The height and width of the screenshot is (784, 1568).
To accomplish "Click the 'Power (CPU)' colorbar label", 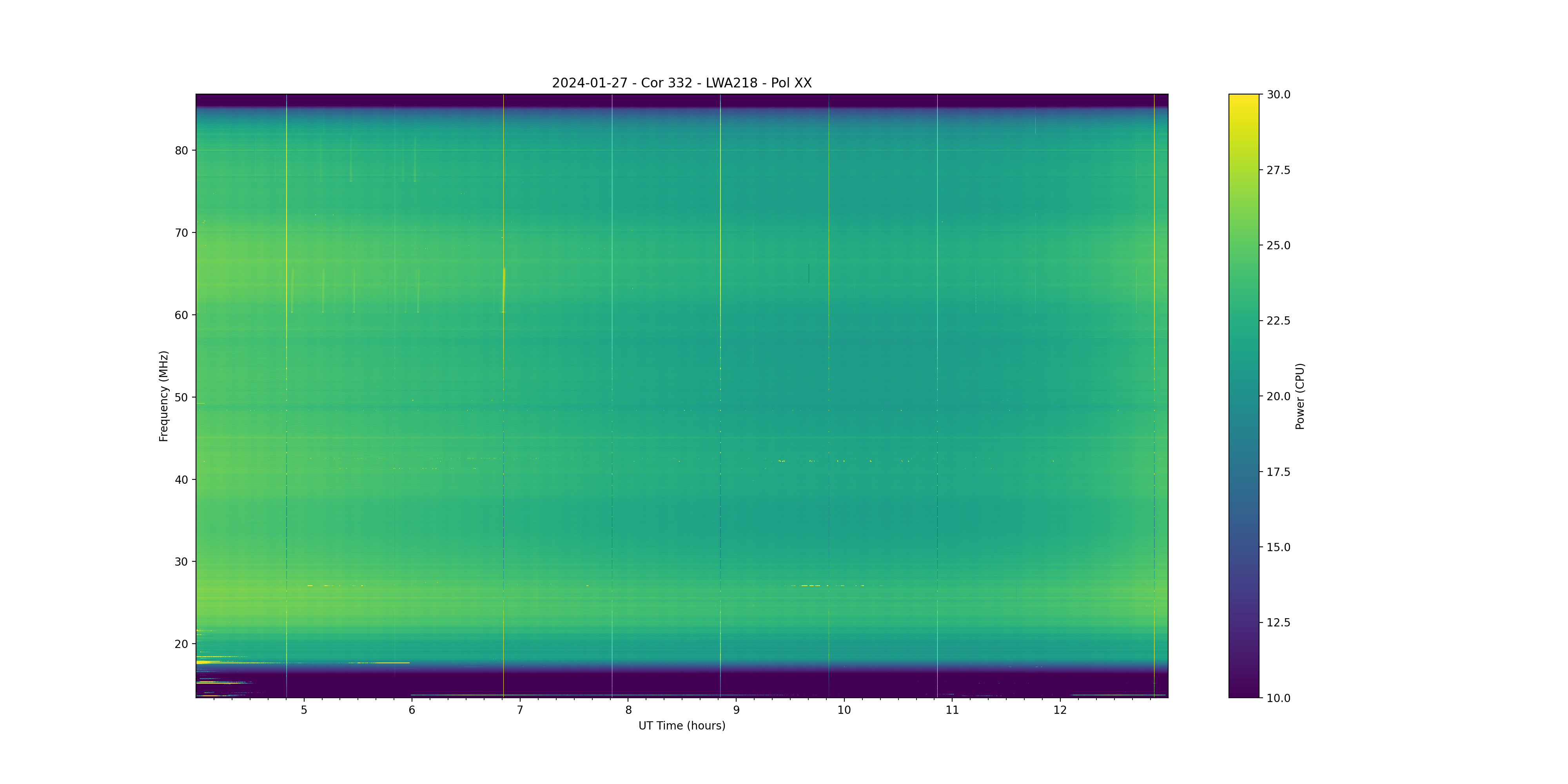I will pos(1299,396).
